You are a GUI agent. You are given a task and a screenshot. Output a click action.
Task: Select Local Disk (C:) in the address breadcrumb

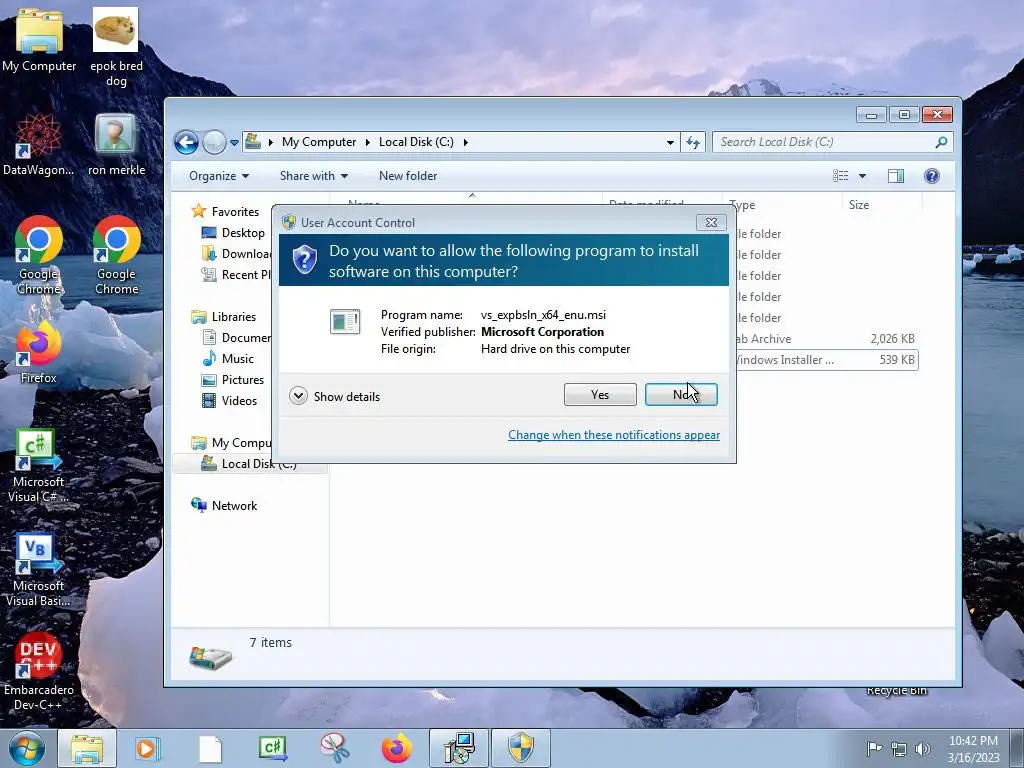pos(416,142)
